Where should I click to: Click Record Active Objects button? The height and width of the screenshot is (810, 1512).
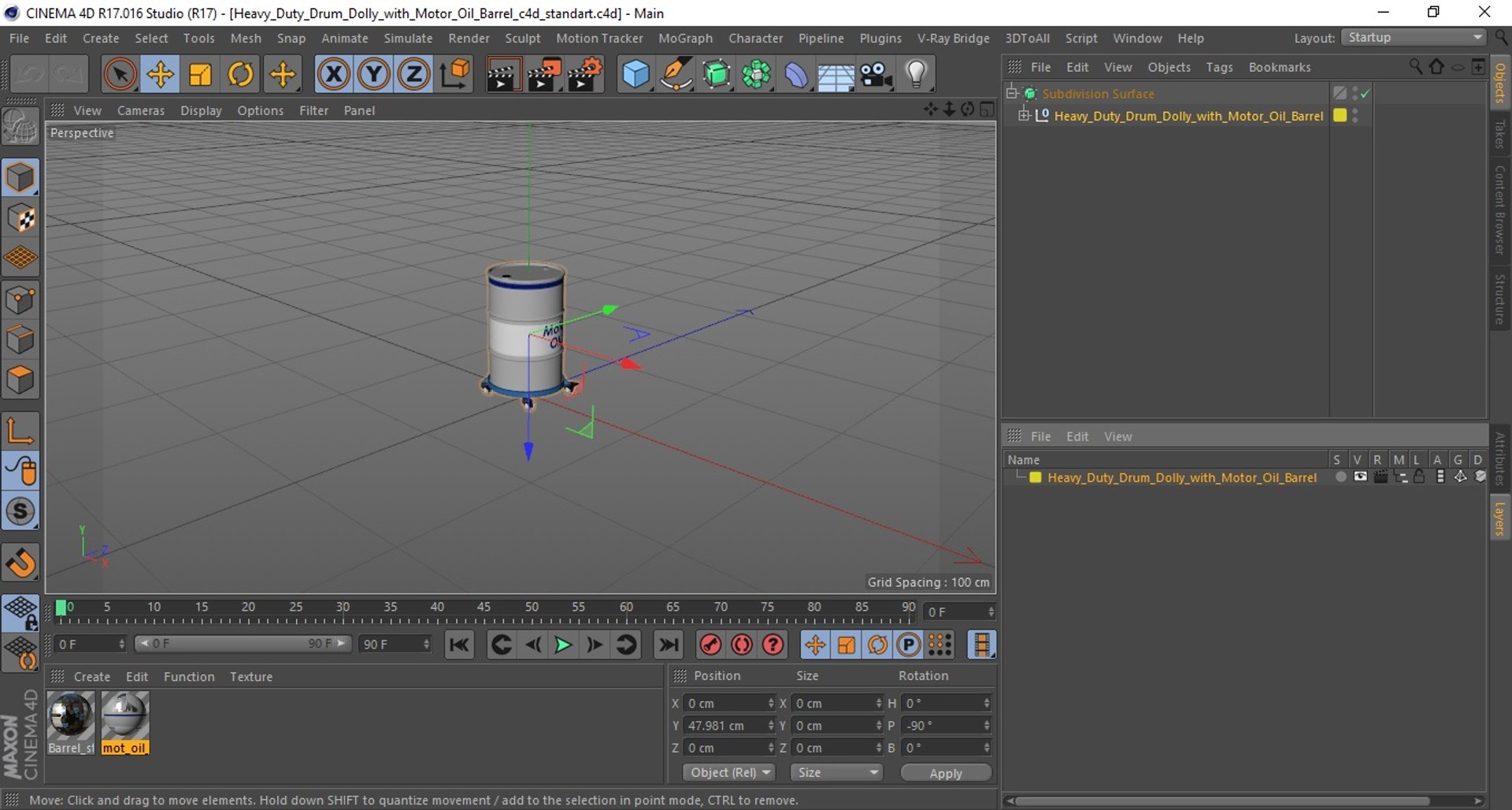point(710,645)
